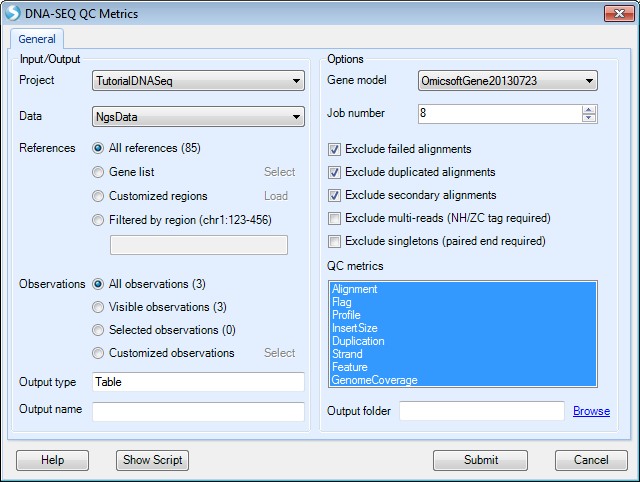Select Flag in QC metrics list
The height and width of the screenshot is (482, 640).
tap(463, 302)
